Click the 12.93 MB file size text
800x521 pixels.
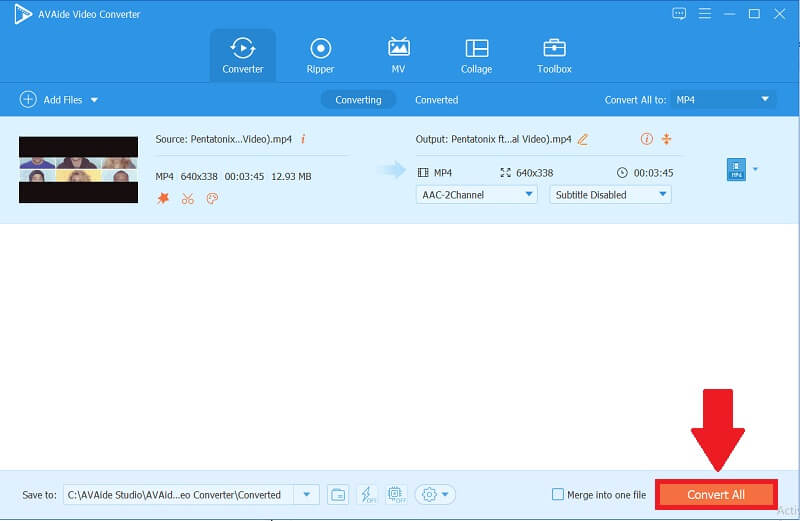coord(291,177)
